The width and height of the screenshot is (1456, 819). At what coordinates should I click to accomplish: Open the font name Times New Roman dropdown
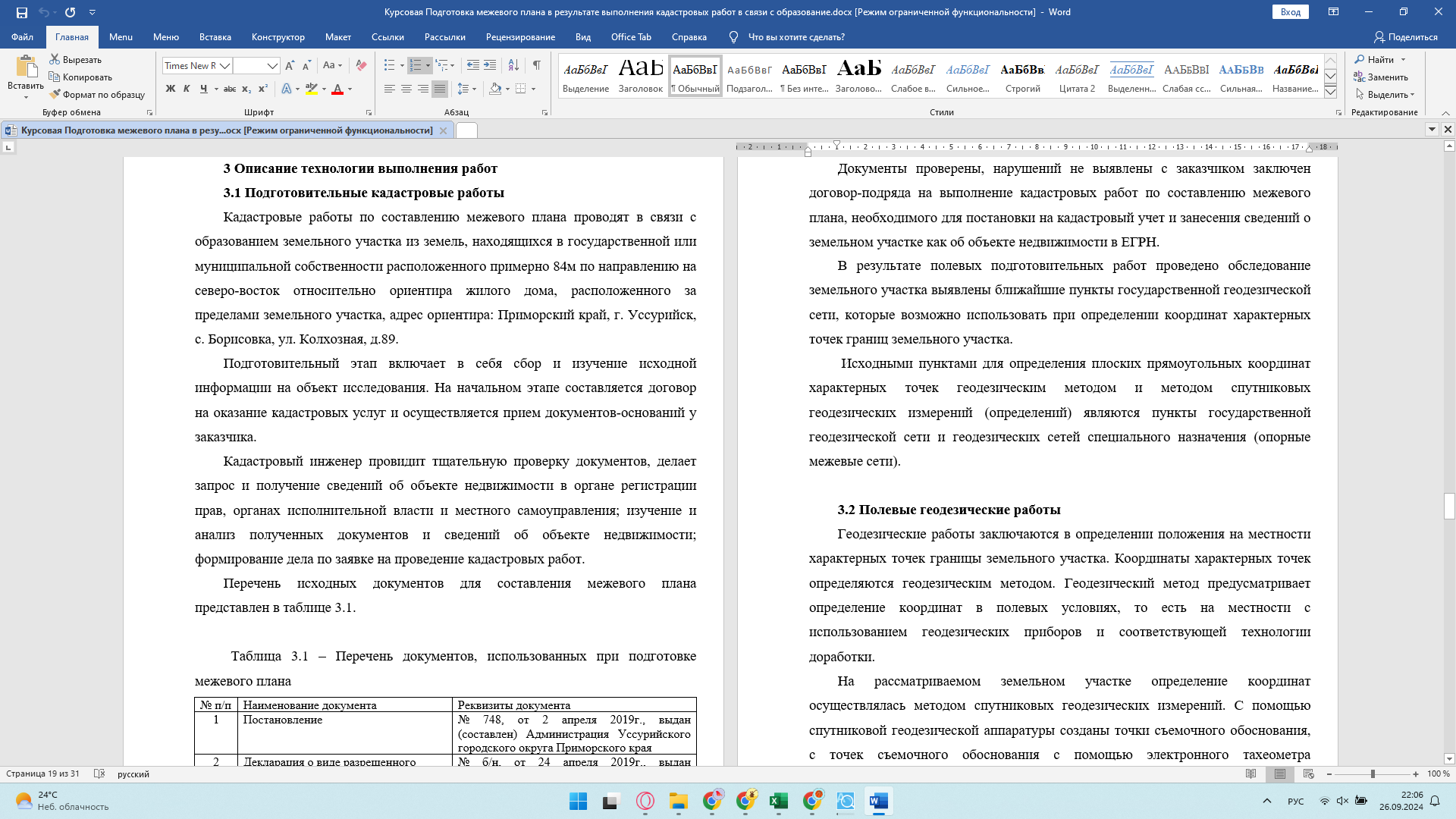coord(224,66)
